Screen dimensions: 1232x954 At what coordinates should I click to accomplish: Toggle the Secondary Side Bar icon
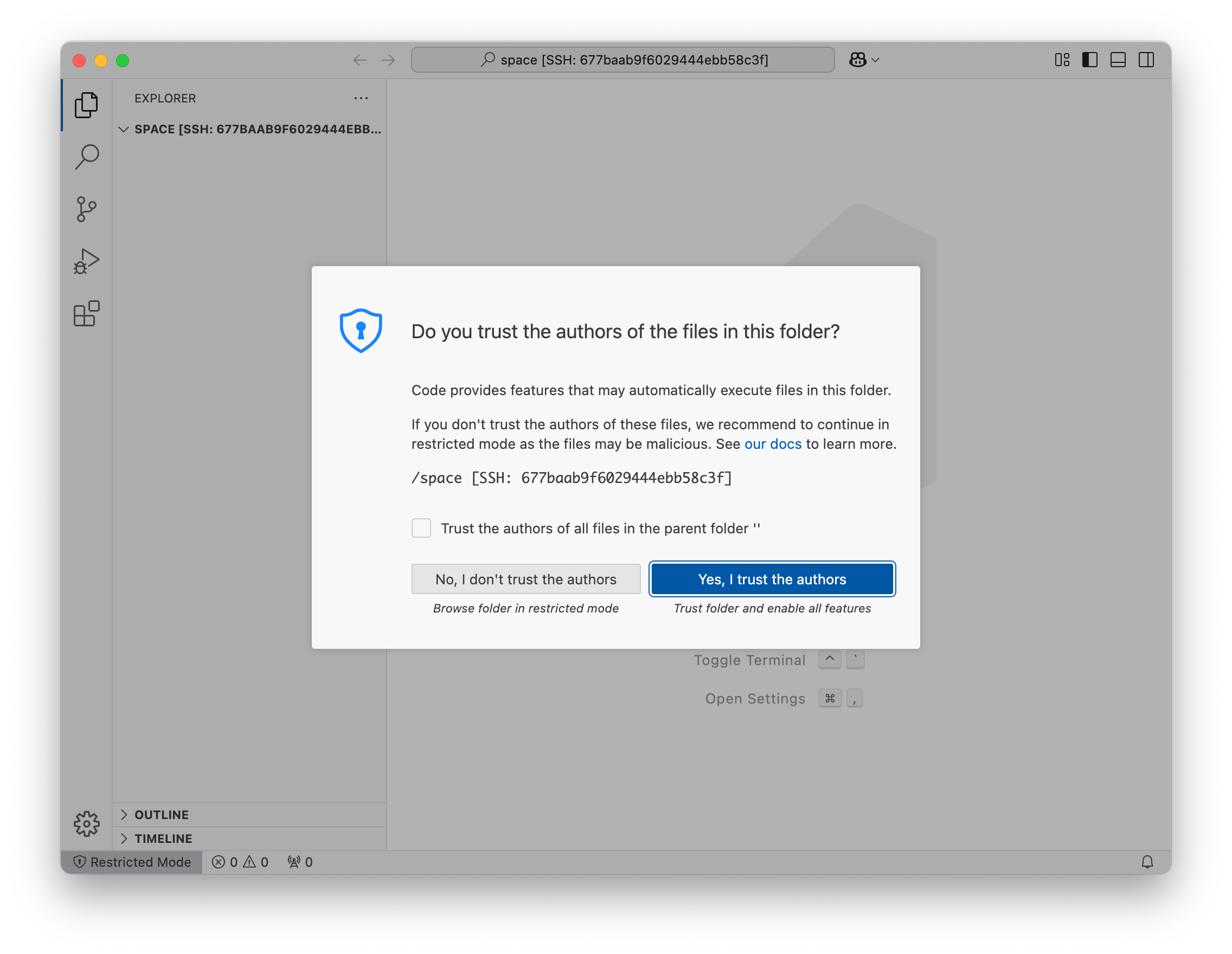pyautogui.click(x=1146, y=60)
